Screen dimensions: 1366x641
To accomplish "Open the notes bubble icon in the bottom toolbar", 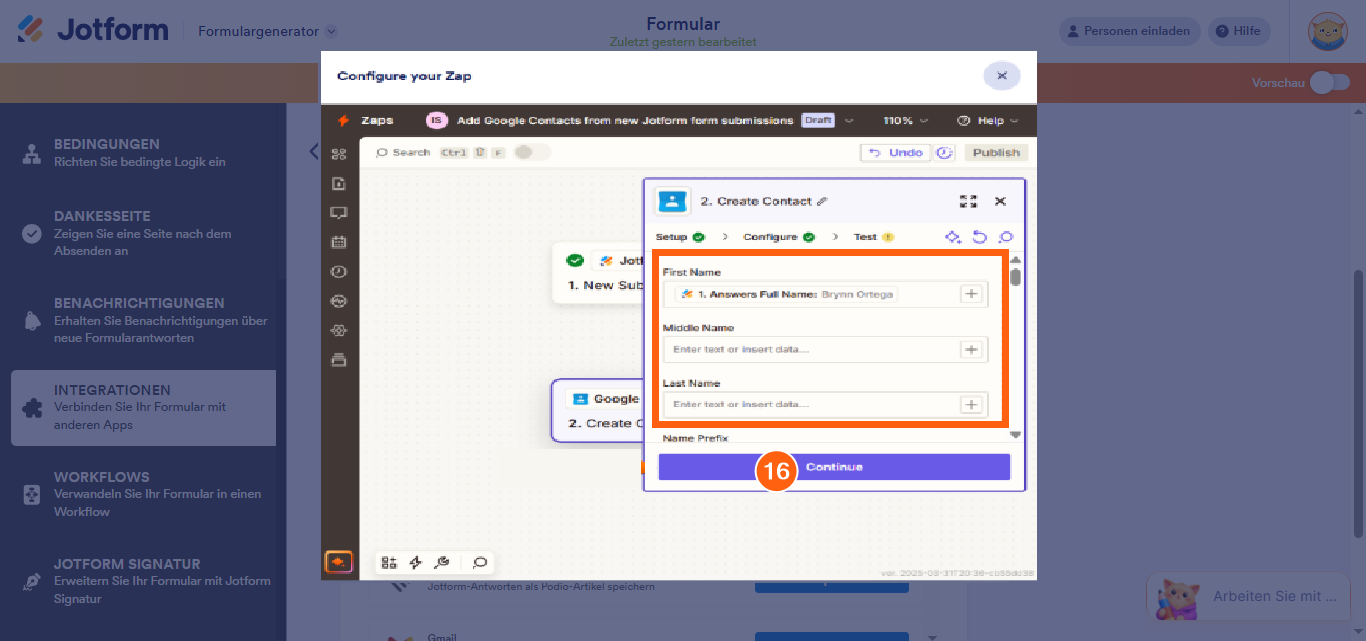I will [x=479, y=562].
